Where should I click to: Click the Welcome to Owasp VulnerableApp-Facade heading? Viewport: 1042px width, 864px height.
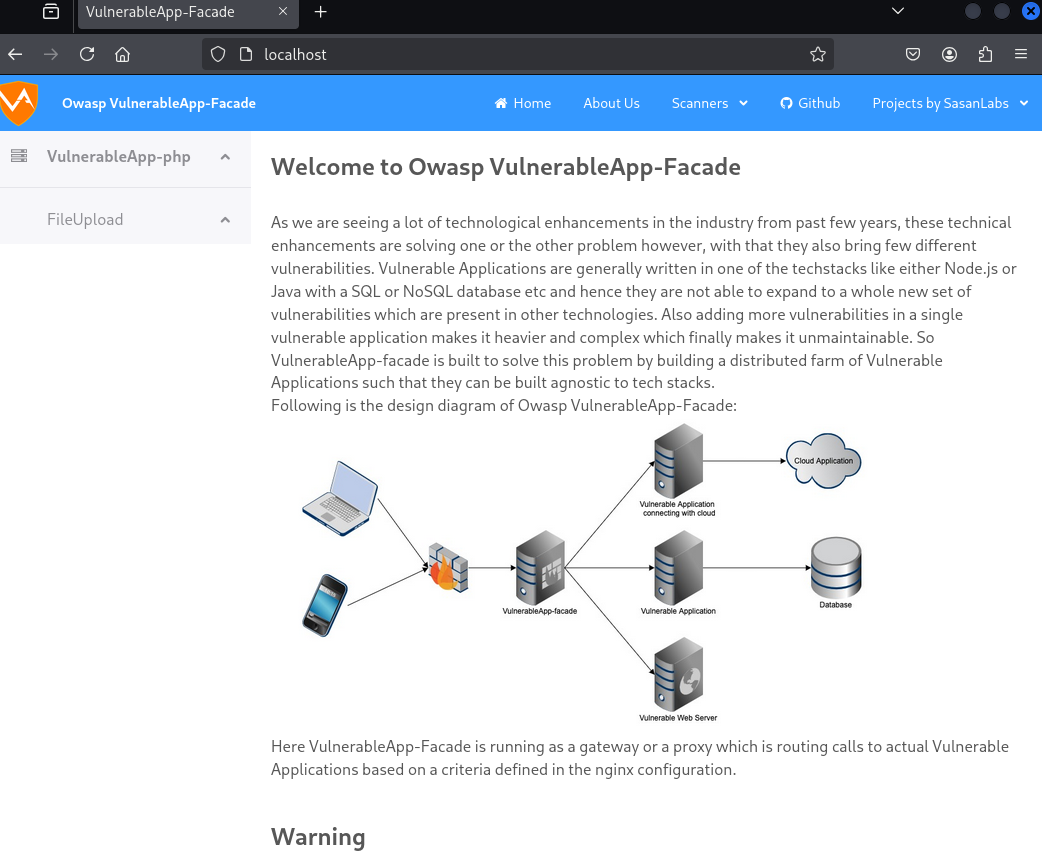click(506, 167)
